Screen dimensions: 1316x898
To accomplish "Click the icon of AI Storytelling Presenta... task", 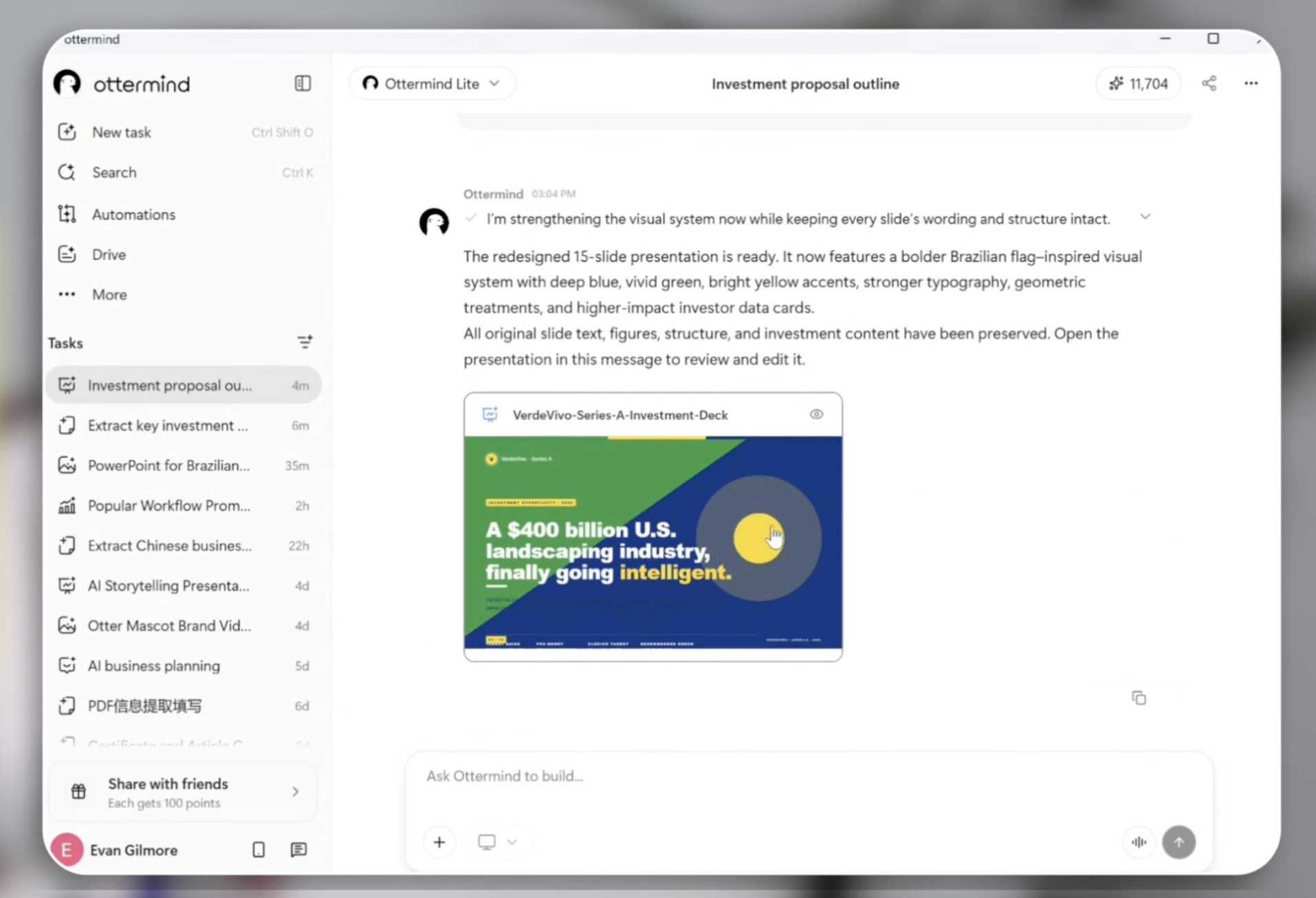I will 67,585.
